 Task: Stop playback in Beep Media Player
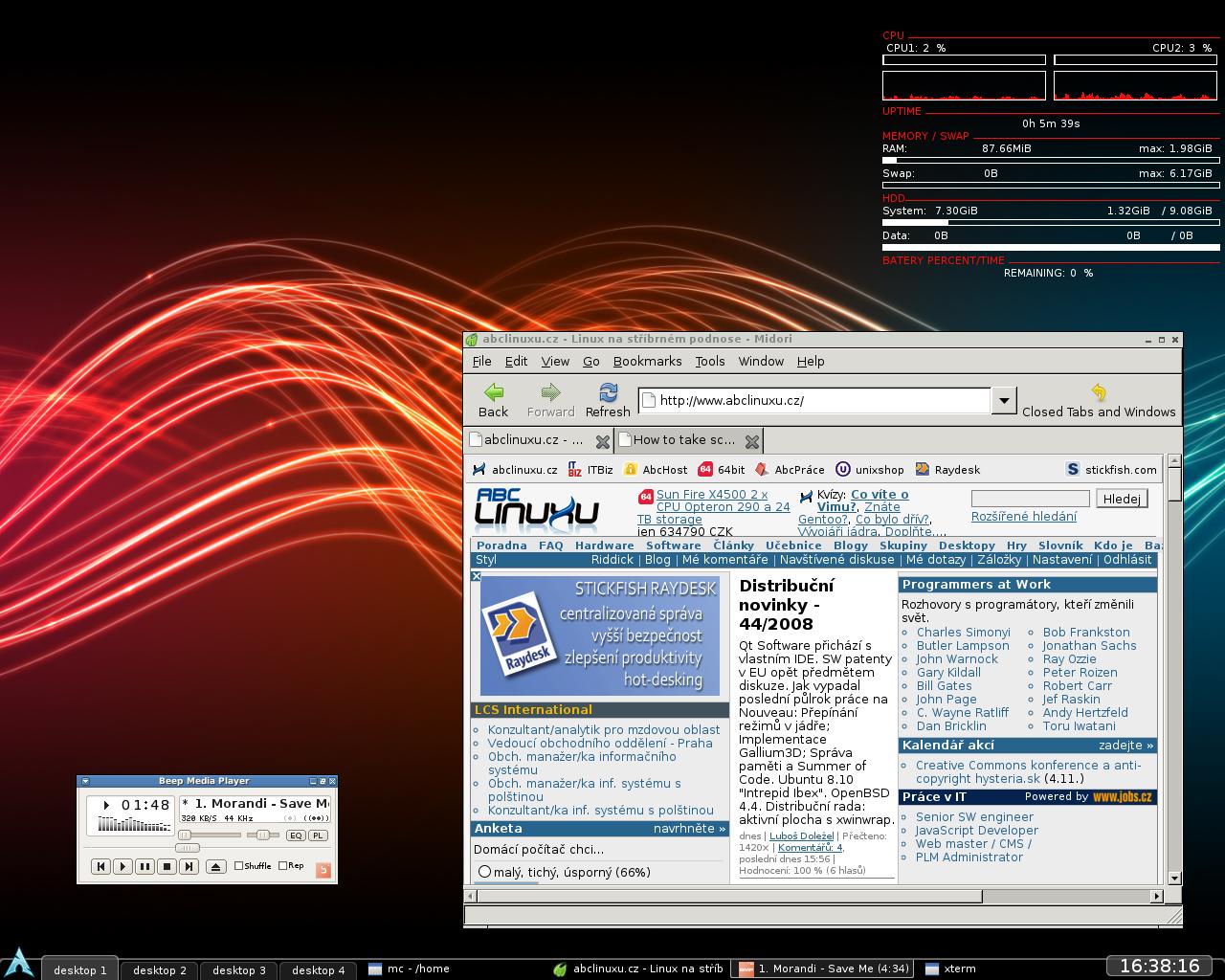pos(167,866)
